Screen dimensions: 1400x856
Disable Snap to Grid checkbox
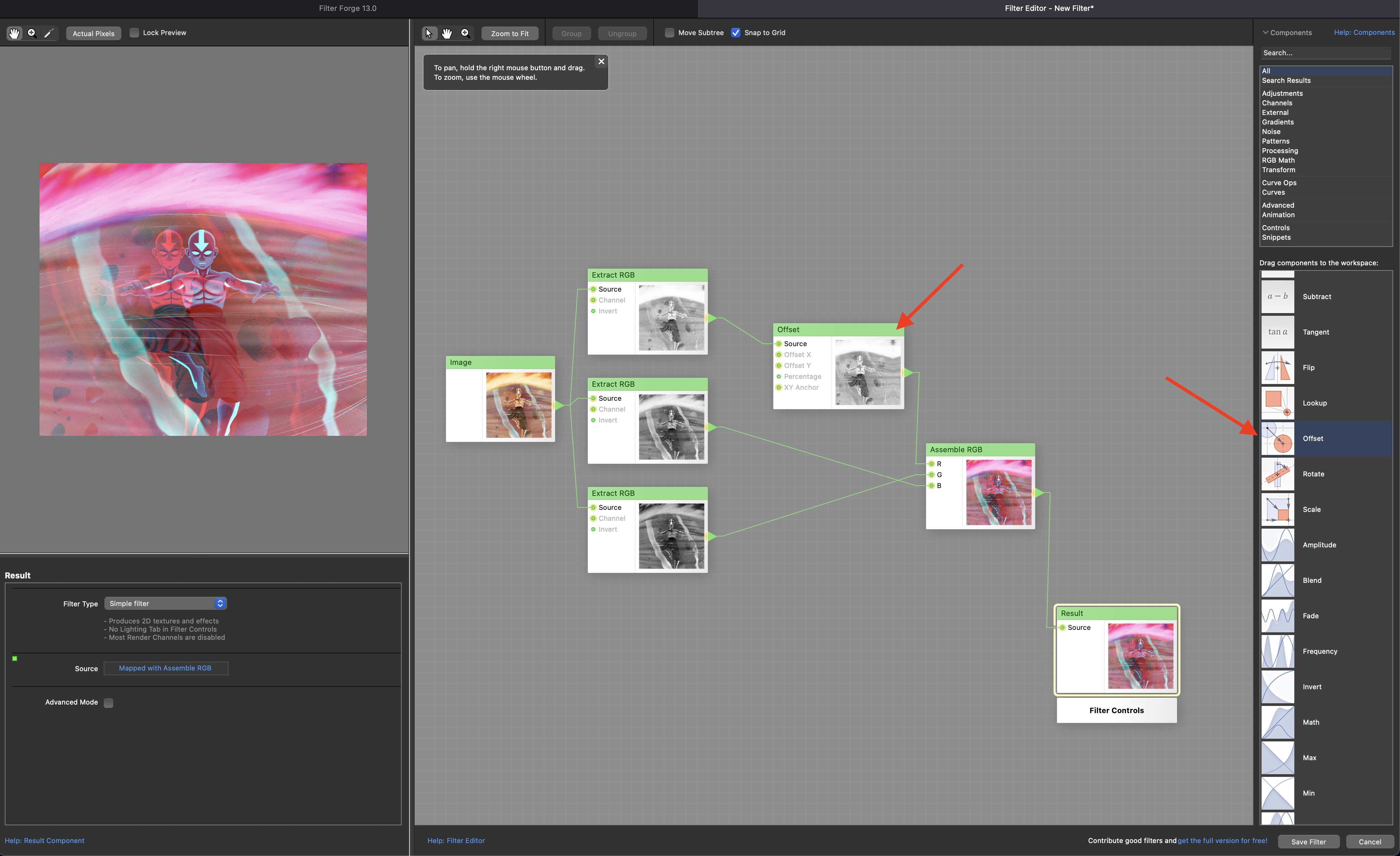click(736, 32)
